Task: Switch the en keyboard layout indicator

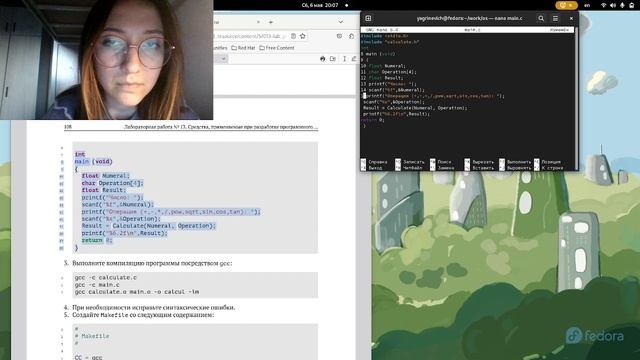Action: click(587, 5)
